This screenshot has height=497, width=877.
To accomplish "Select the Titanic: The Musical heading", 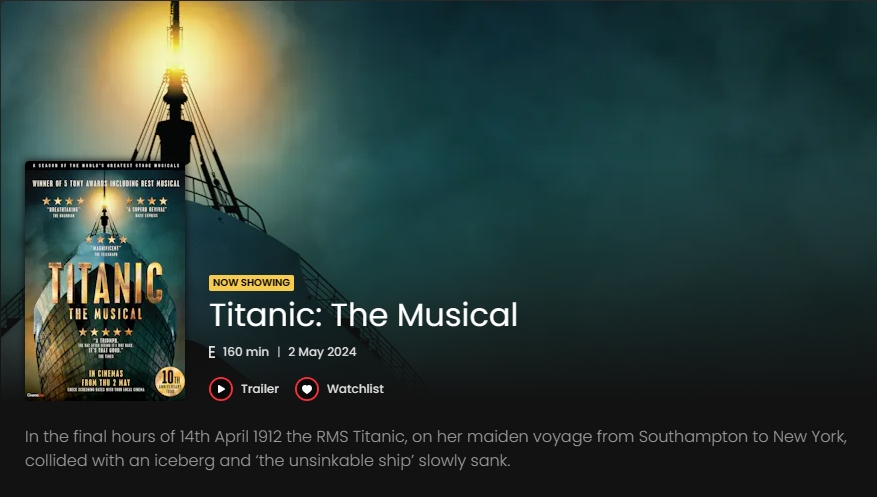I will pos(364,315).
